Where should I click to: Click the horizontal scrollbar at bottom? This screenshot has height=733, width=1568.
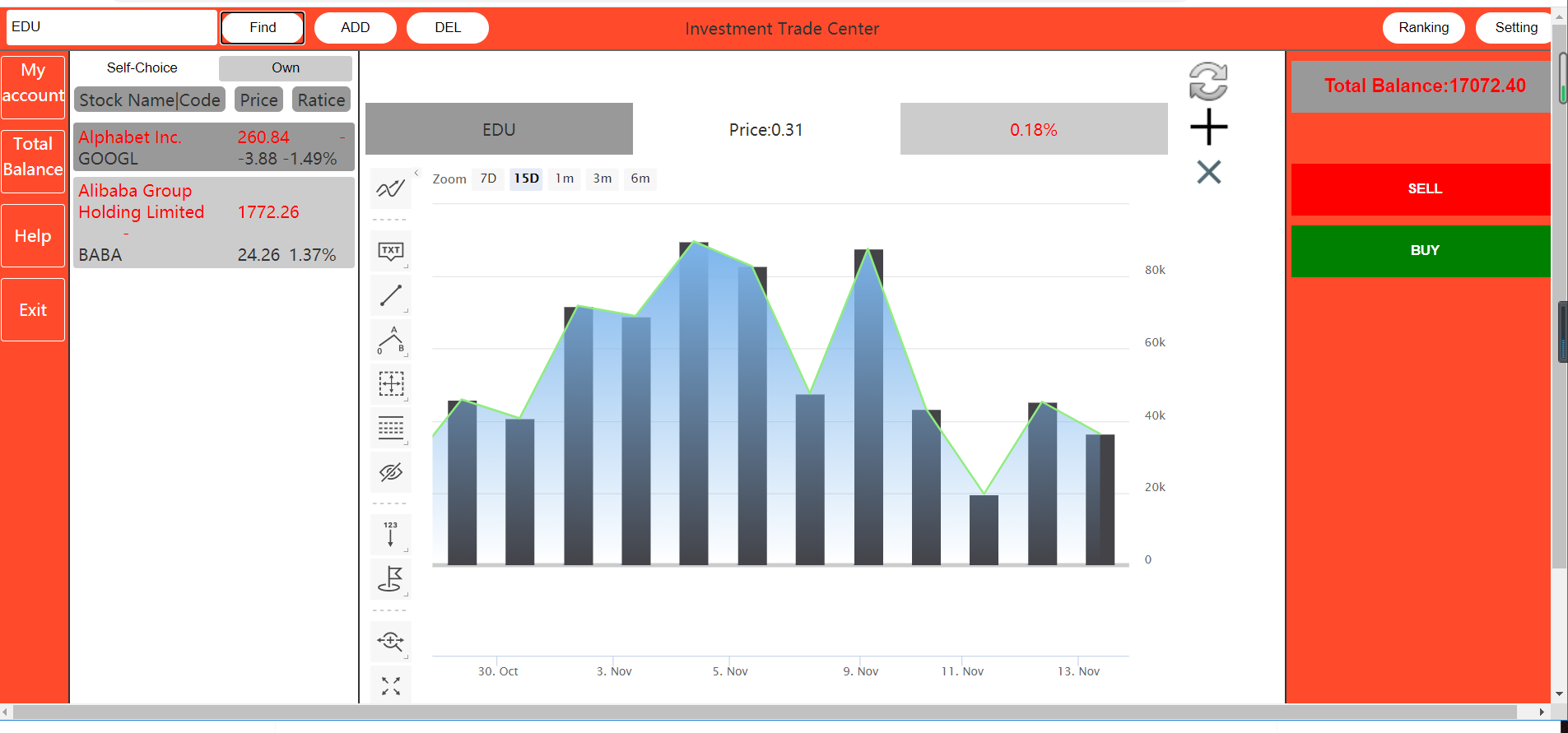click(x=765, y=712)
